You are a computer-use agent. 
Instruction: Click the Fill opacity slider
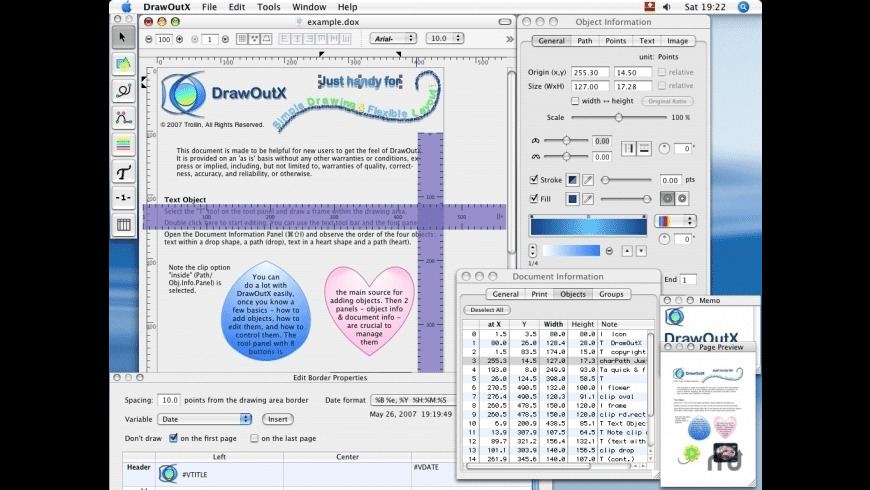click(625, 199)
